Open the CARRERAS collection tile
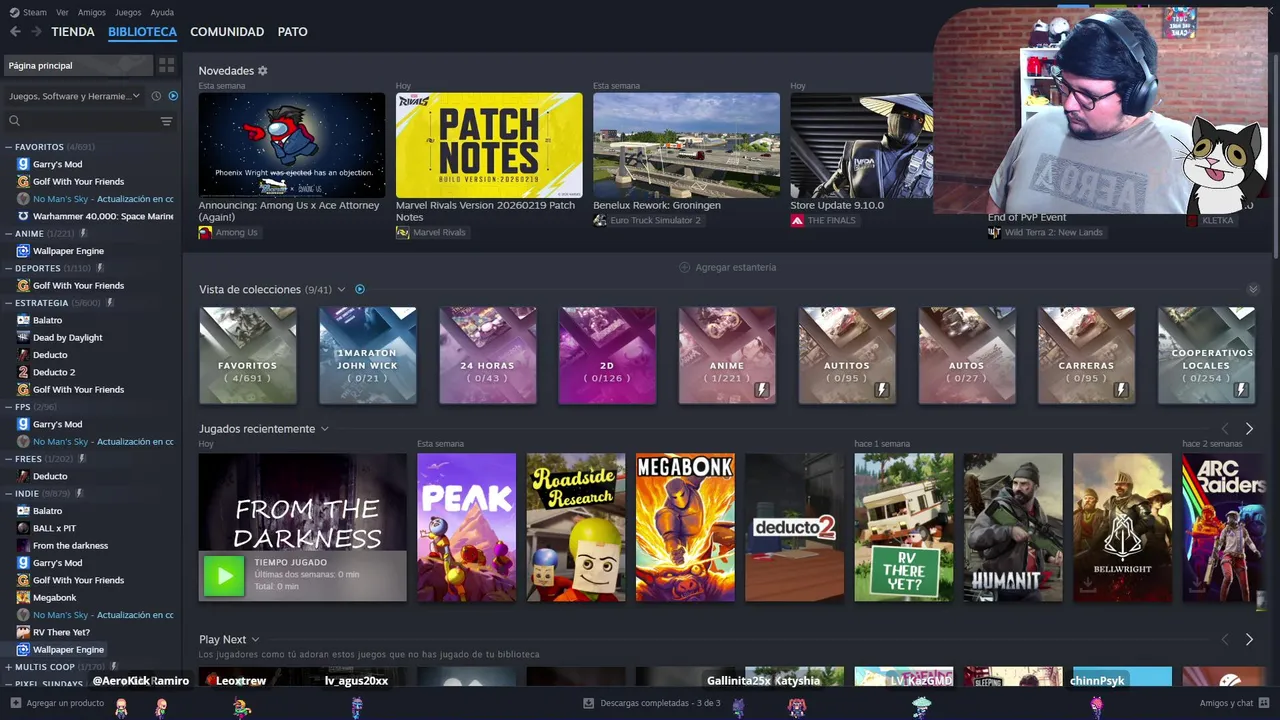The height and width of the screenshot is (720, 1280). coord(1086,356)
